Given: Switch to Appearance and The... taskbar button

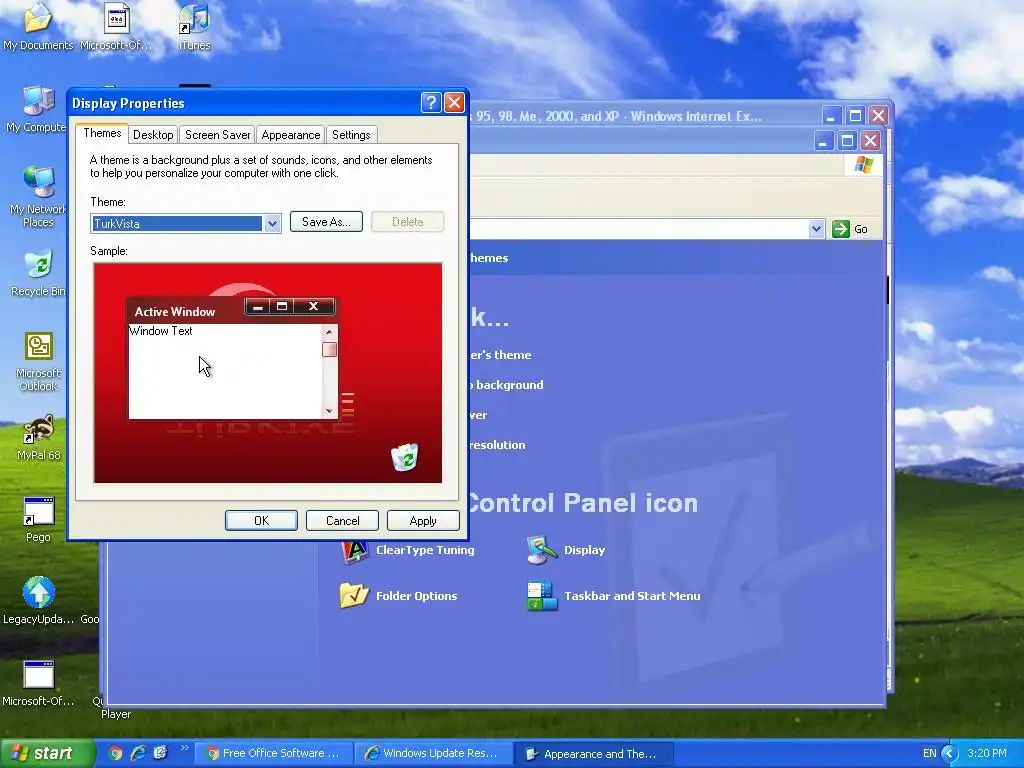Looking at the screenshot, I should click(x=594, y=754).
